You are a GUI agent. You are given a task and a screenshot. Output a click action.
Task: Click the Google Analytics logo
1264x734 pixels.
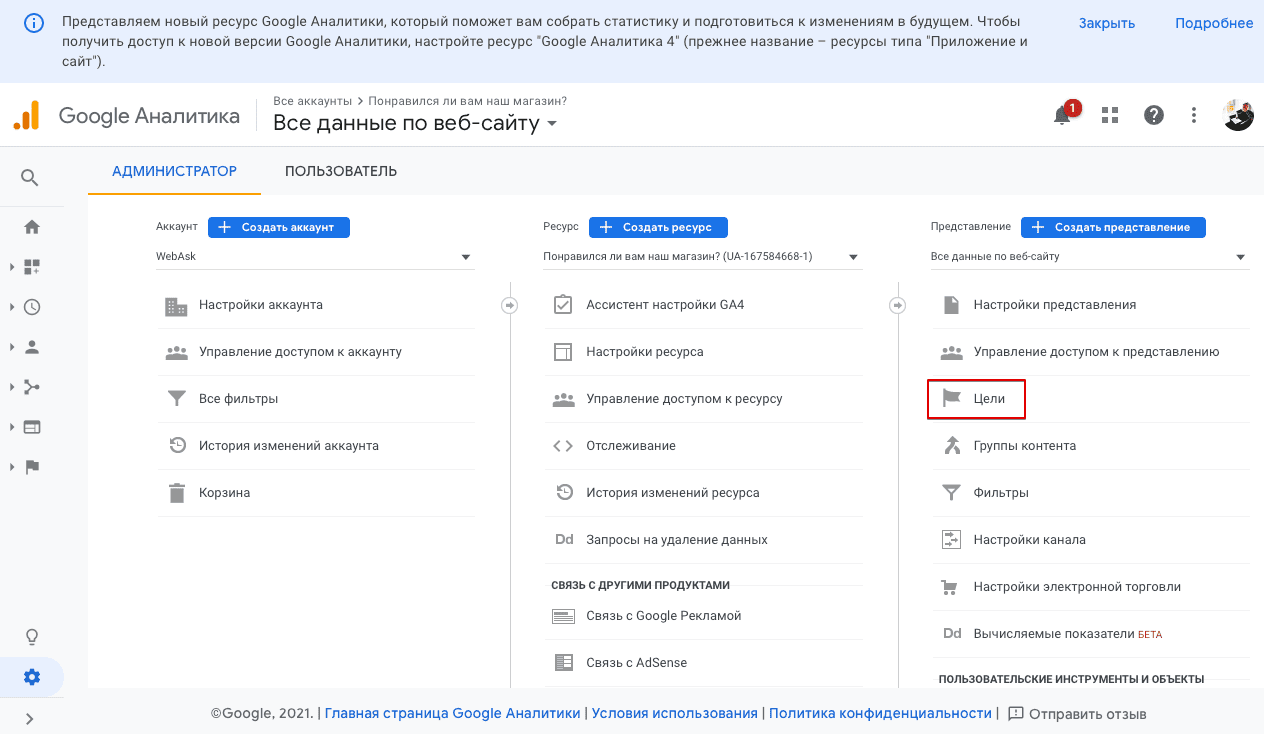(x=126, y=115)
